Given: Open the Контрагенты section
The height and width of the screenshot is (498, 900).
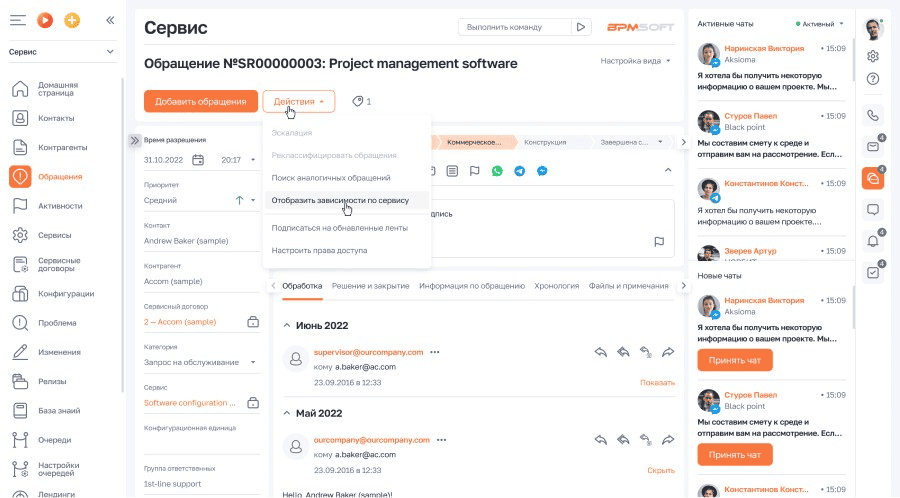Looking at the screenshot, I should 63,147.
